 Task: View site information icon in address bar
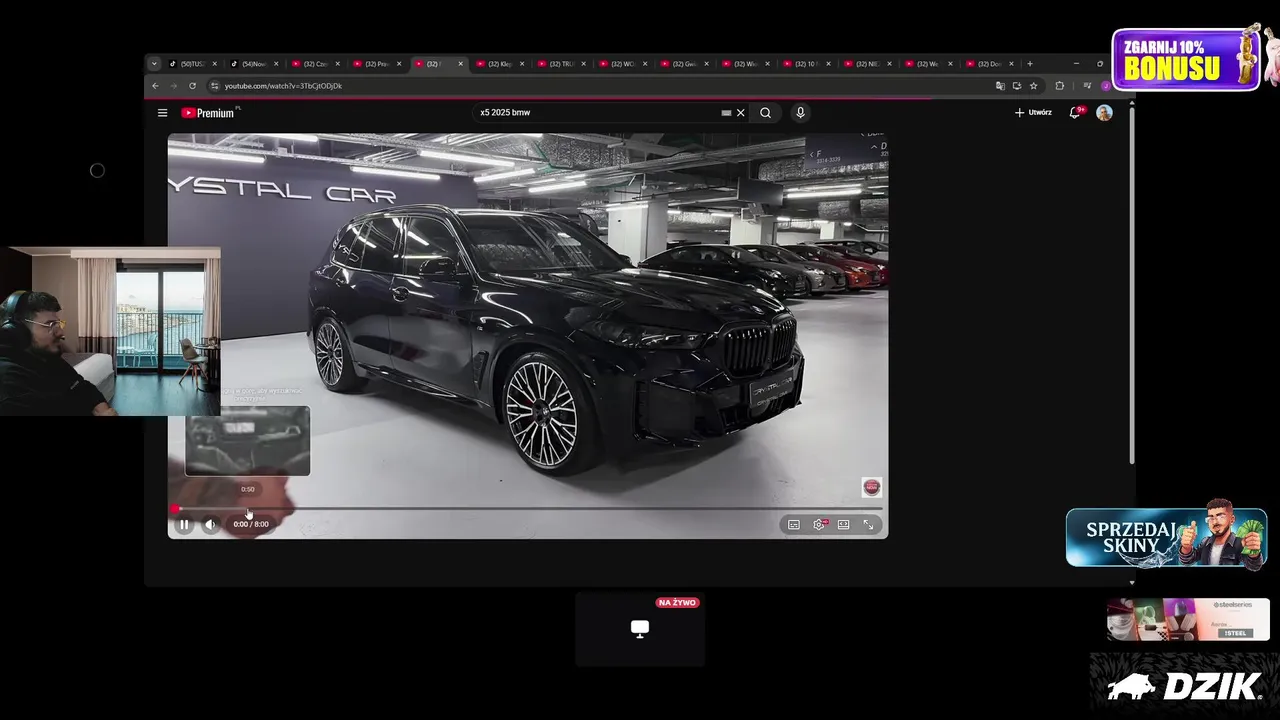tap(214, 86)
